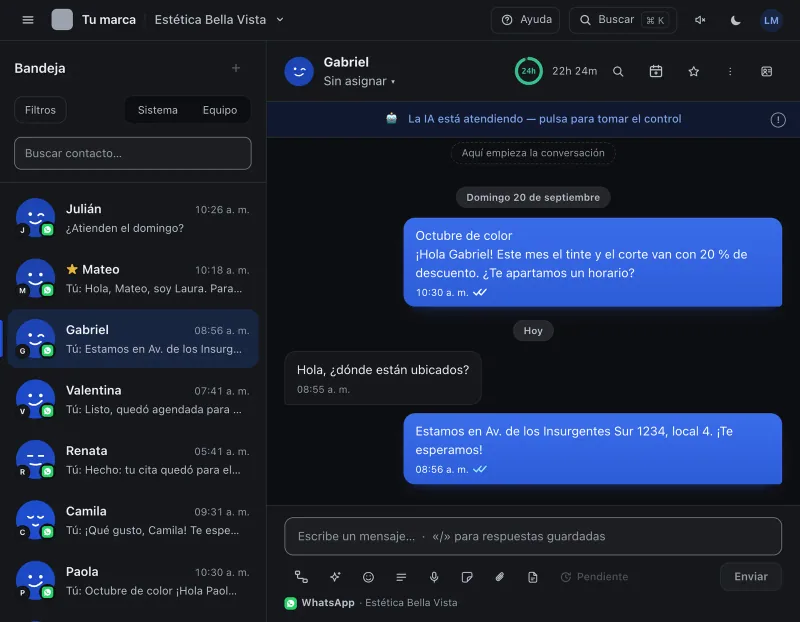This screenshot has height=622, width=800.
Task: Click the Escribe un mensaje input box
Action: (533, 536)
